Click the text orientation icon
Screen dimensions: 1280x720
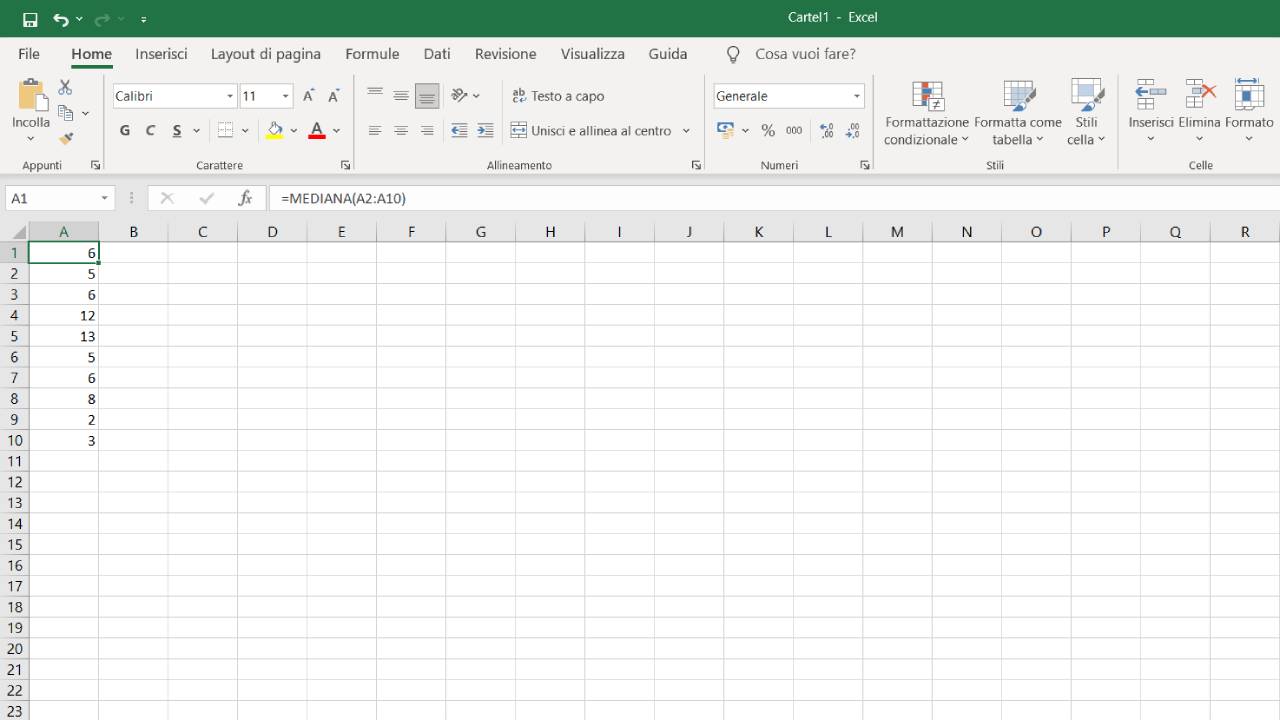459,96
